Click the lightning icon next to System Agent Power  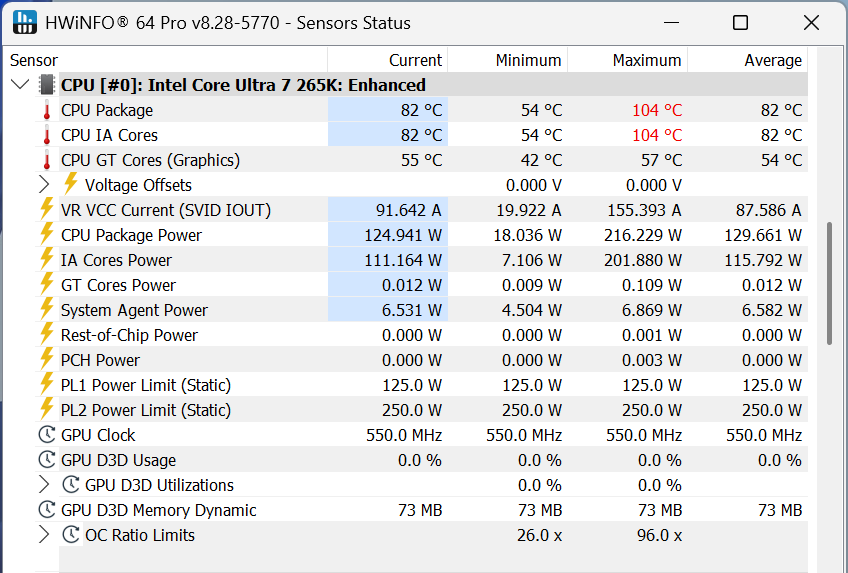46,310
